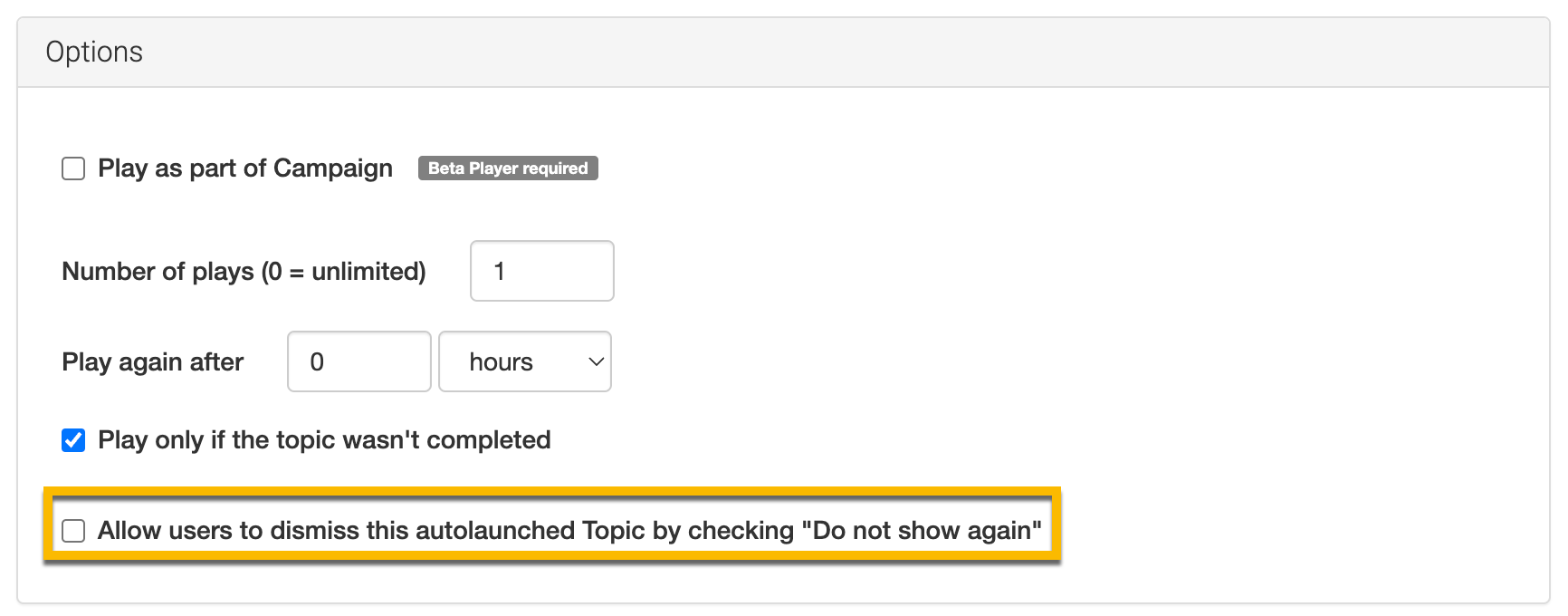The height and width of the screenshot is (616, 1568).
Task: Click the value 1 in Number of plays
Action: (499, 271)
